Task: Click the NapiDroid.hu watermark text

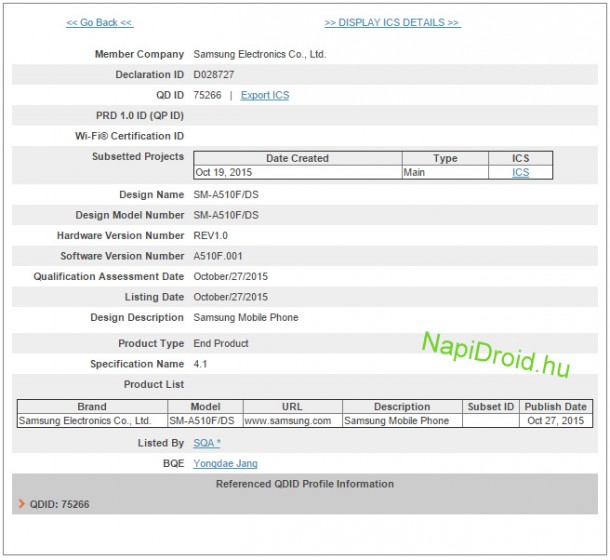Action: (495, 355)
